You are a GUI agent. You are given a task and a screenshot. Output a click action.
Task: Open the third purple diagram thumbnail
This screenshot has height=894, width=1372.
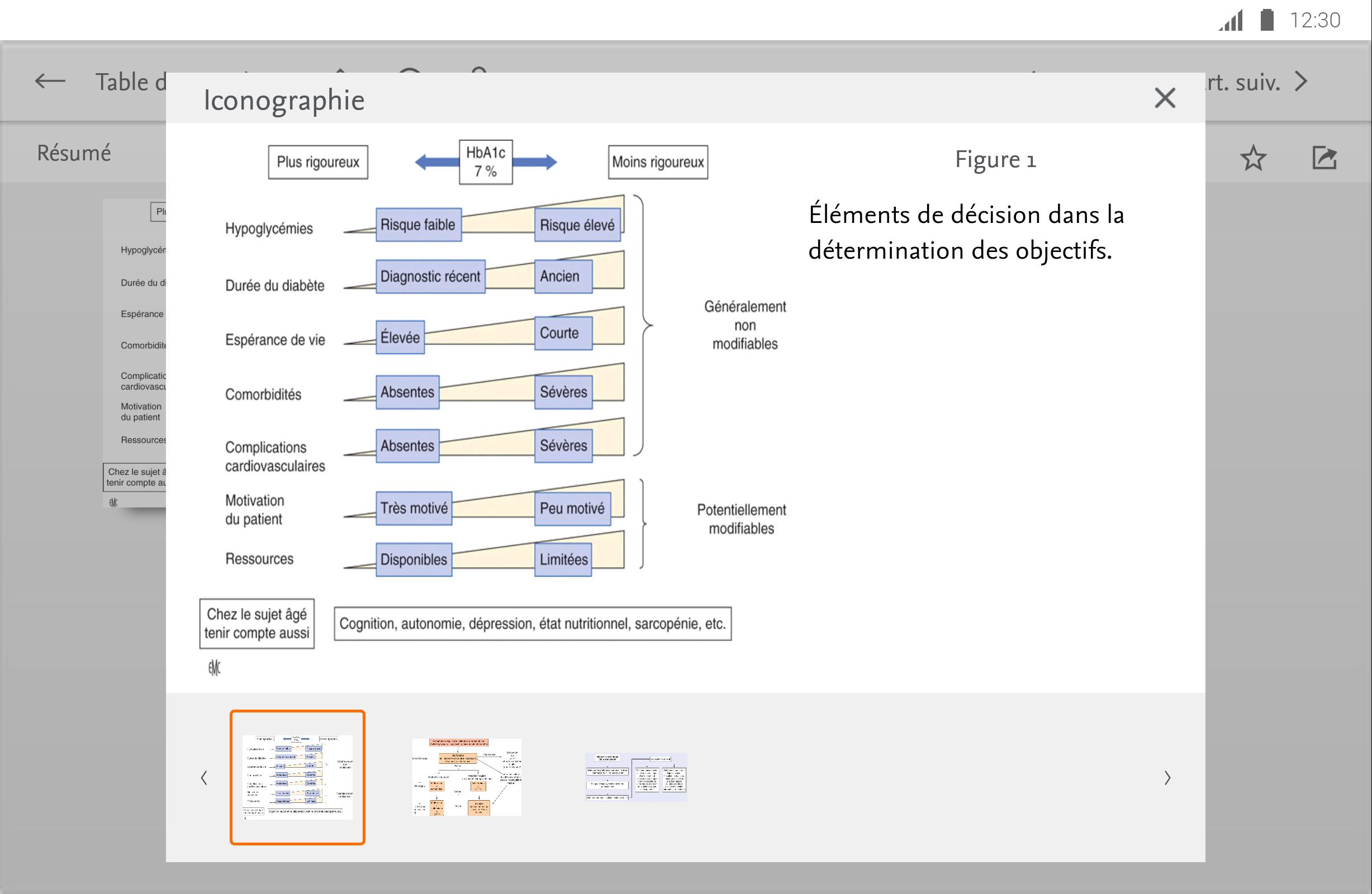point(636,777)
